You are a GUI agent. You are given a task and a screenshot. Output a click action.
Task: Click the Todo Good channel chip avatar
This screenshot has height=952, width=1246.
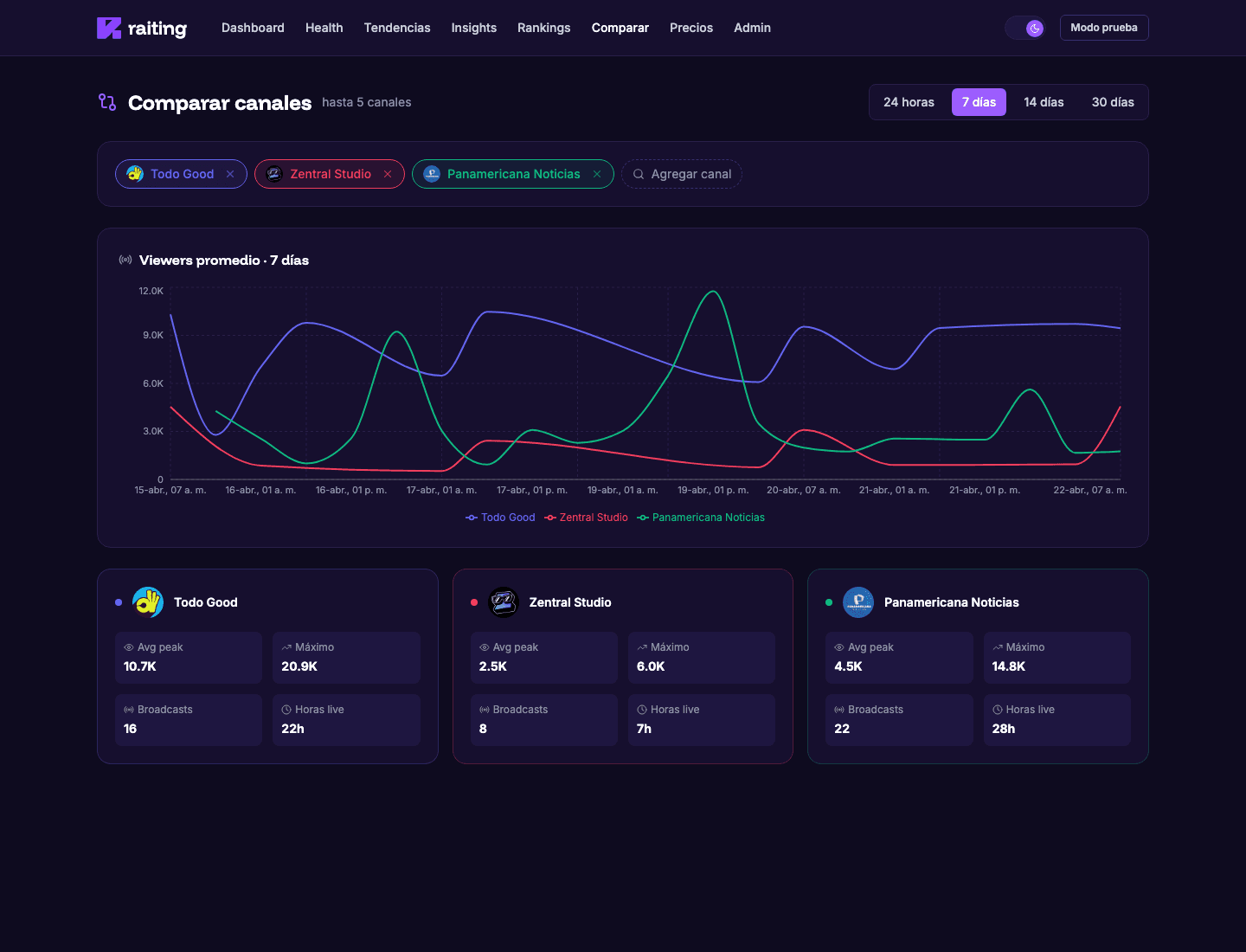point(135,174)
